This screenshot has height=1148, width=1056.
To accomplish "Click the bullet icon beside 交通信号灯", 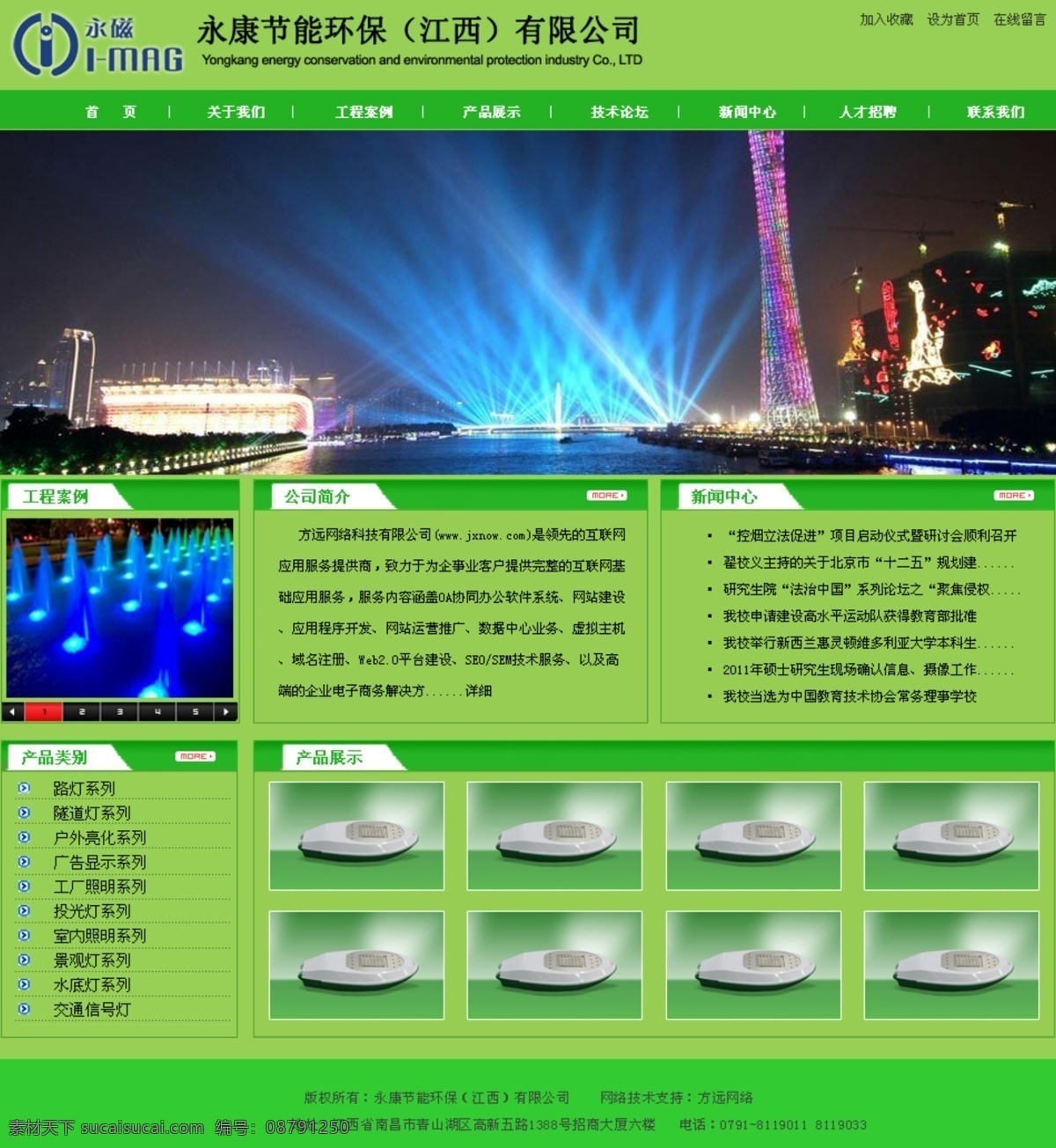I will (24, 1010).
